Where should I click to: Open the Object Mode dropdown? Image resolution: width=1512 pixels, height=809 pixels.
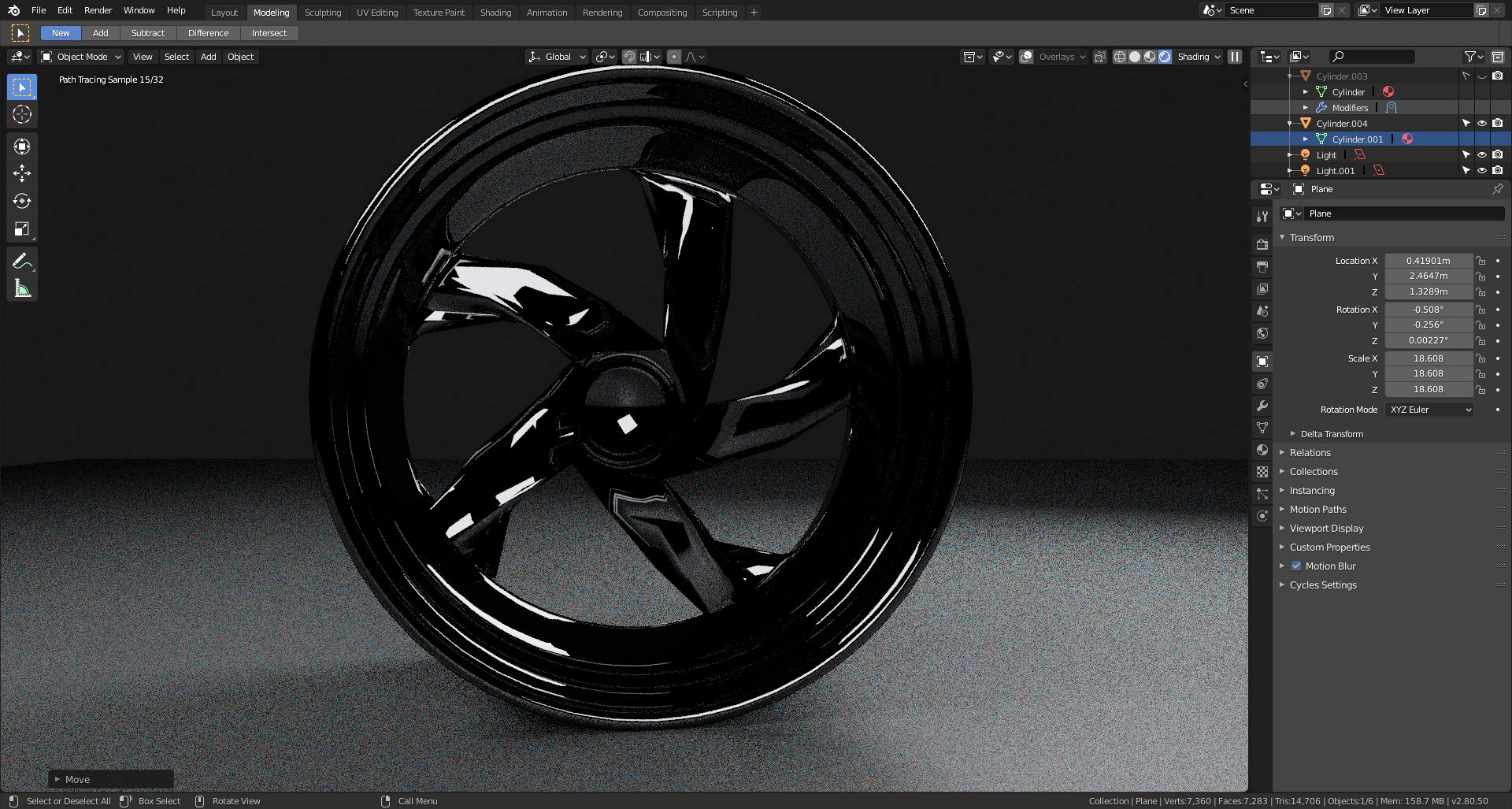point(81,57)
